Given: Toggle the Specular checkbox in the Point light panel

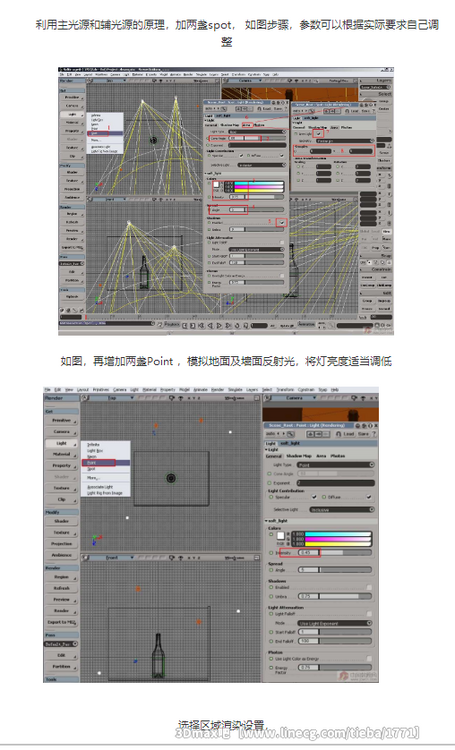Looking at the screenshot, I should click(x=314, y=497).
